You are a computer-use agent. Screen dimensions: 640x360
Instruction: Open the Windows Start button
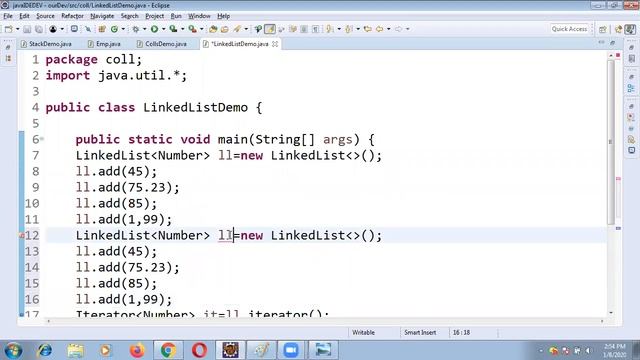coord(13,350)
